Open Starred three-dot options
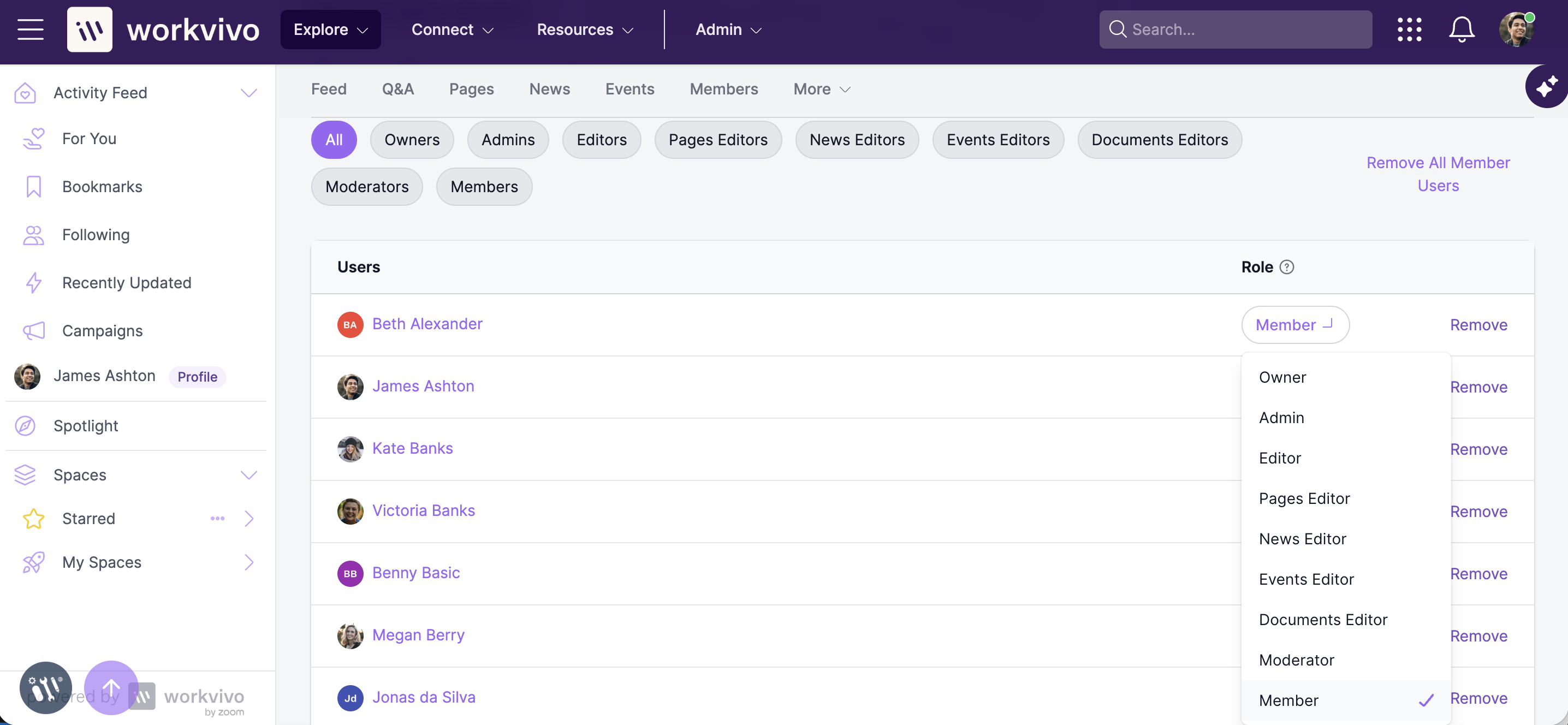Image resolution: width=1568 pixels, height=725 pixels. pyautogui.click(x=217, y=519)
